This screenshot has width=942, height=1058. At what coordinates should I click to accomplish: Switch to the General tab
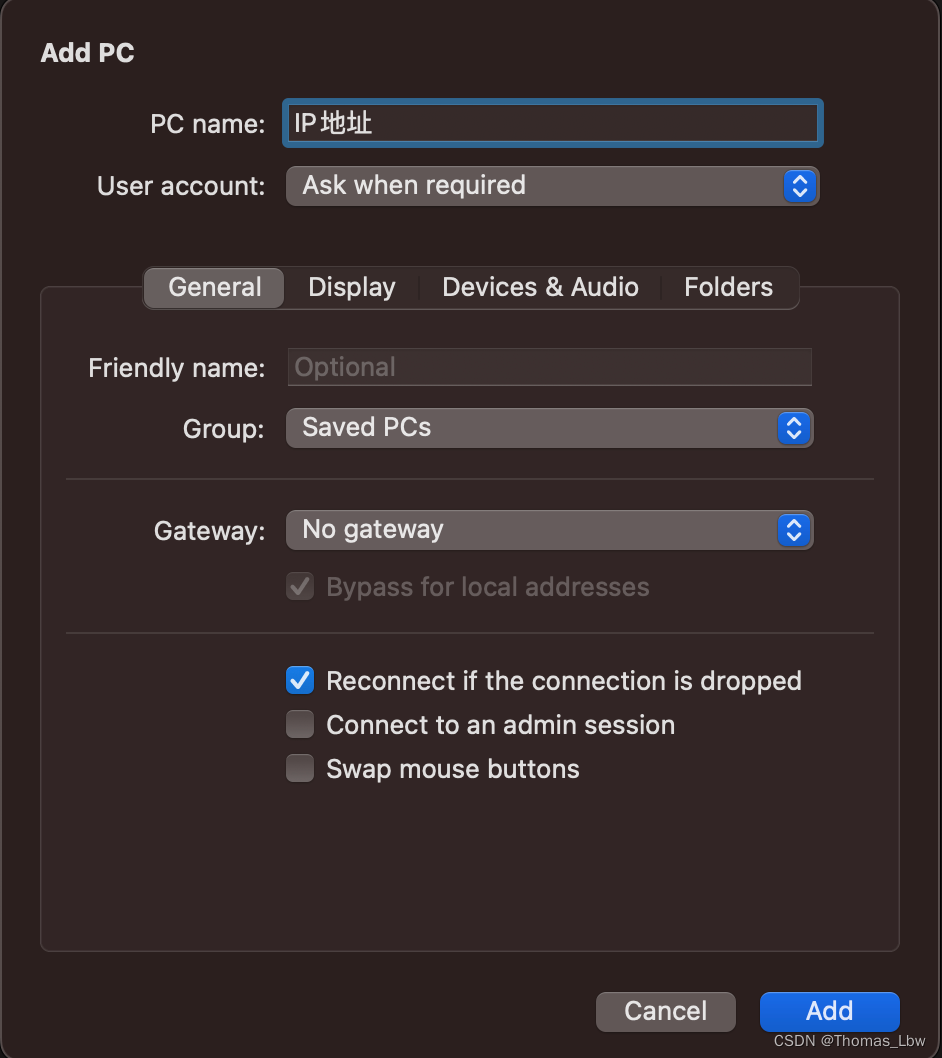pos(215,288)
